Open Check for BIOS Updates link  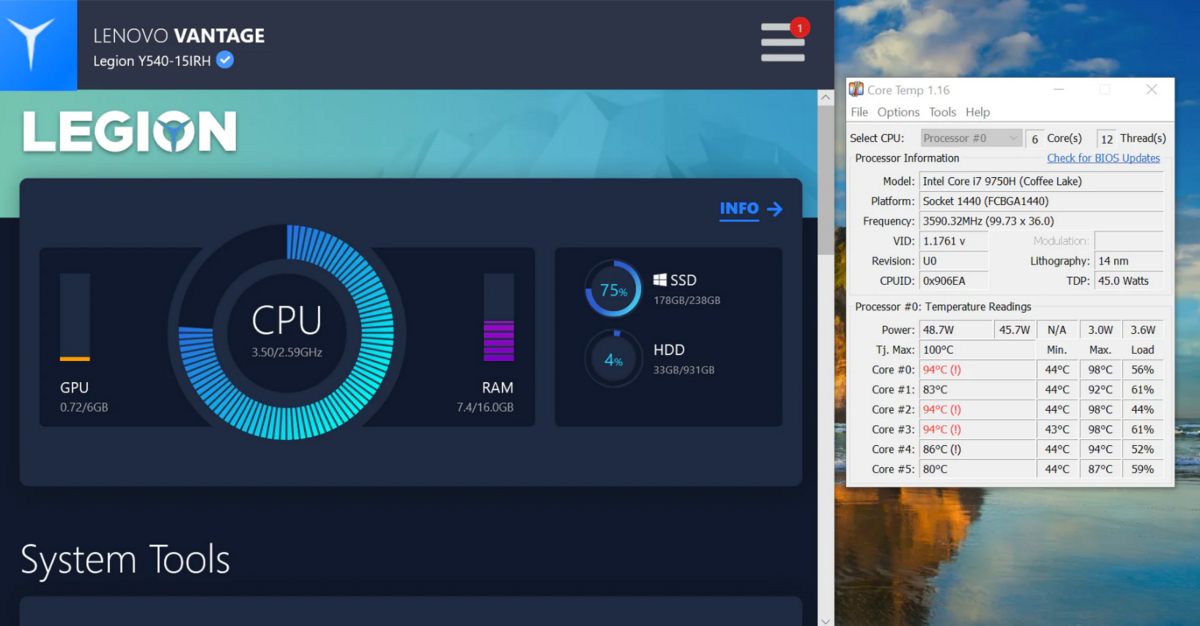pos(1103,158)
